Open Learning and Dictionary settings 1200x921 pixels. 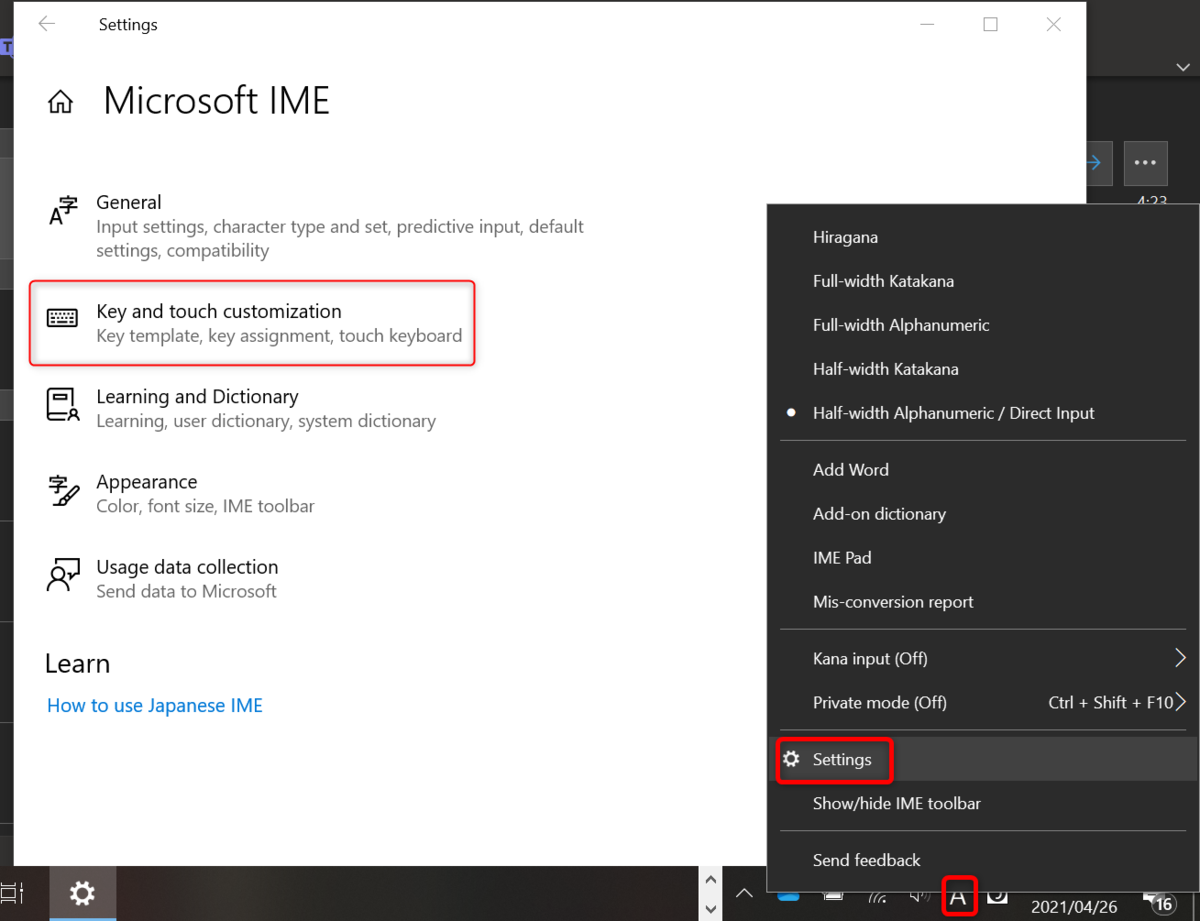pyautogui.click(x=240, y=408)
